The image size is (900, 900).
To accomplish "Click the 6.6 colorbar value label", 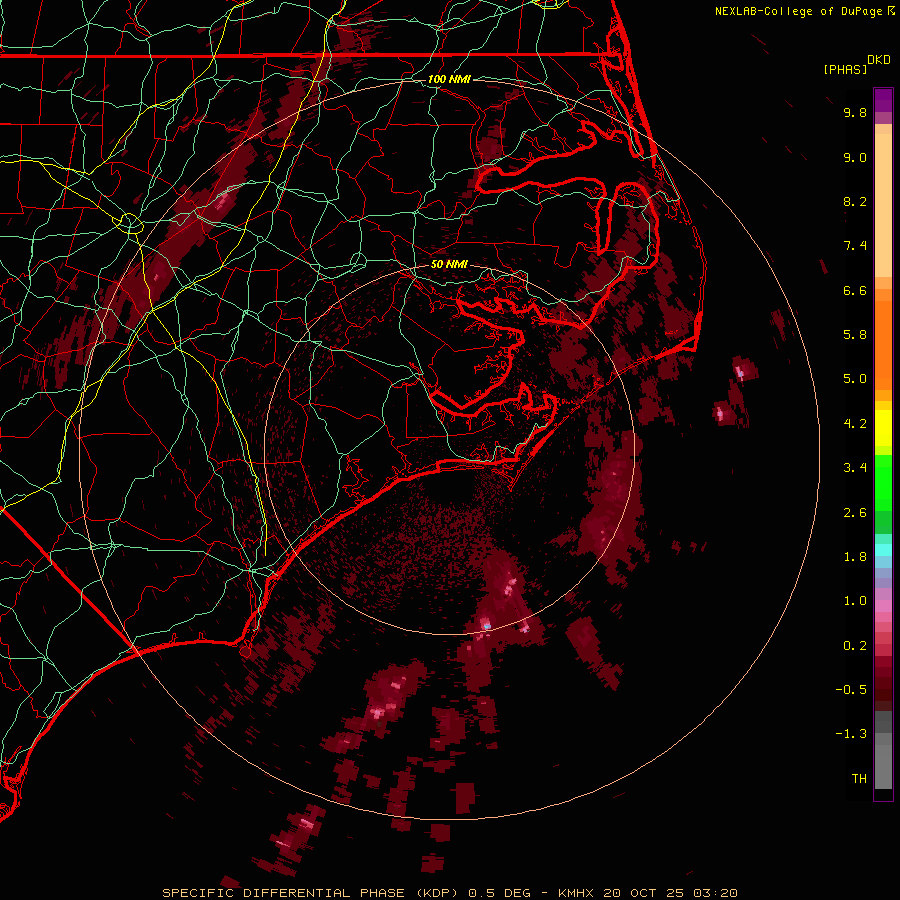I will (x=855, y=291).
